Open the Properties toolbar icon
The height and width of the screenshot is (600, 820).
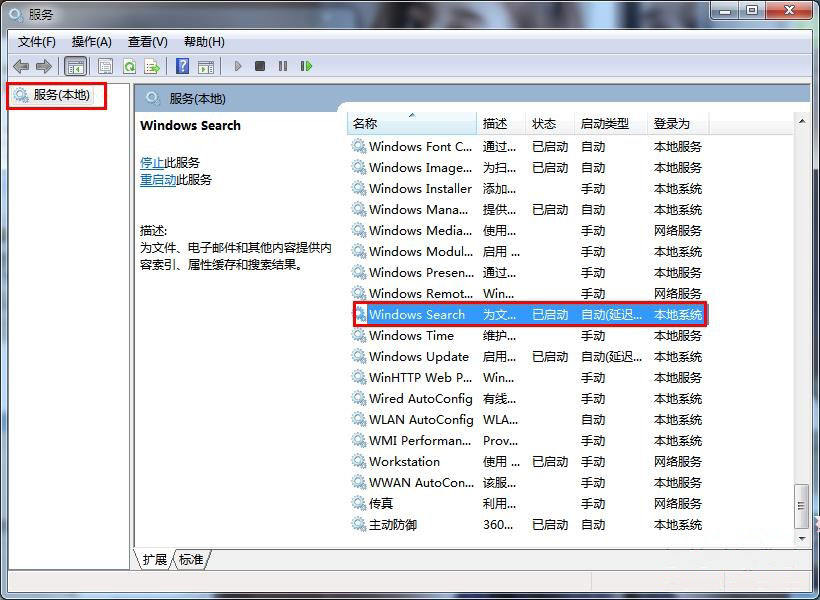click(105, 66)
